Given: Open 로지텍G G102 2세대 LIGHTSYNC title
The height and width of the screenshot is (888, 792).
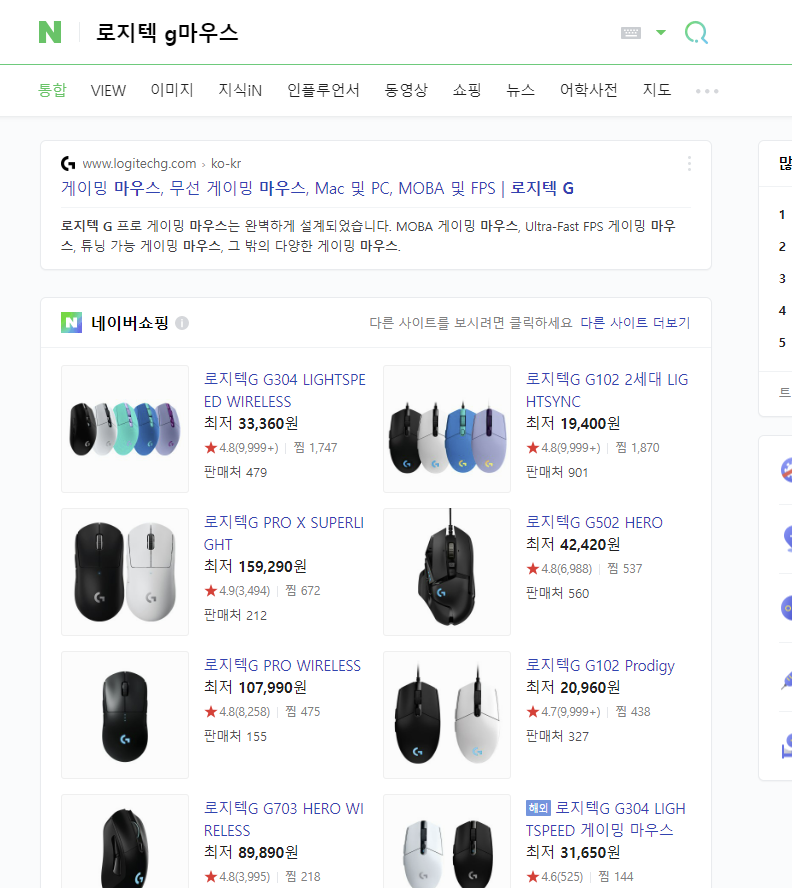Looking at the screenshot, I should pos(607,390).
